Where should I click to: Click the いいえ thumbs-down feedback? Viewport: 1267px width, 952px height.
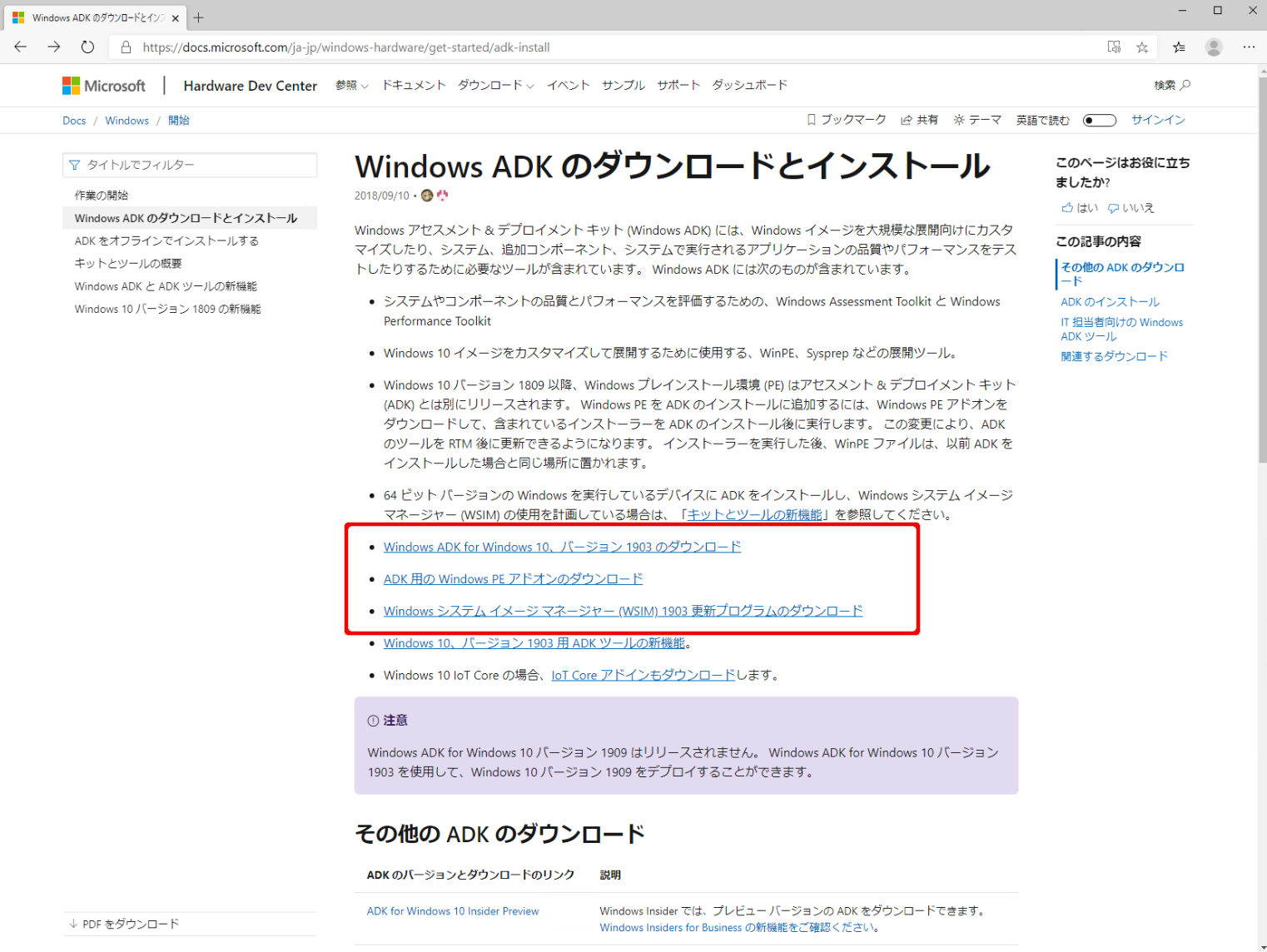click(1130, 208)
